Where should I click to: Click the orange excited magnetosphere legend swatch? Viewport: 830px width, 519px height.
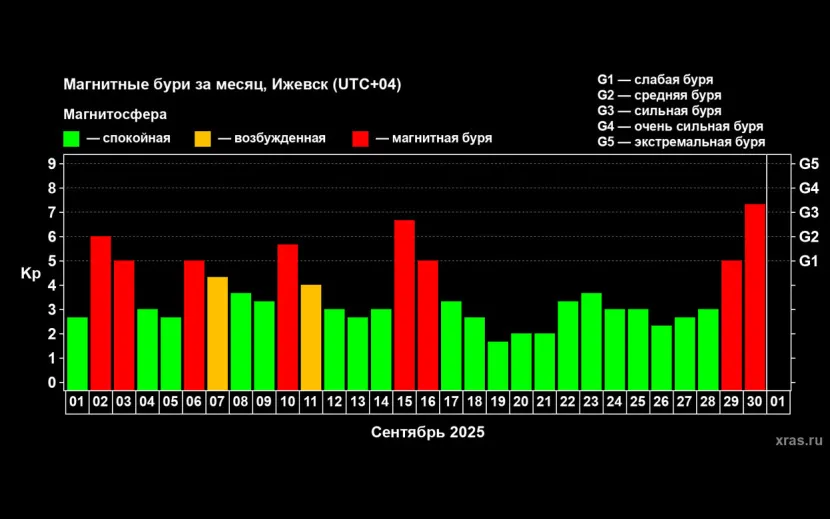pyautogui.click(x=203, y=139)
